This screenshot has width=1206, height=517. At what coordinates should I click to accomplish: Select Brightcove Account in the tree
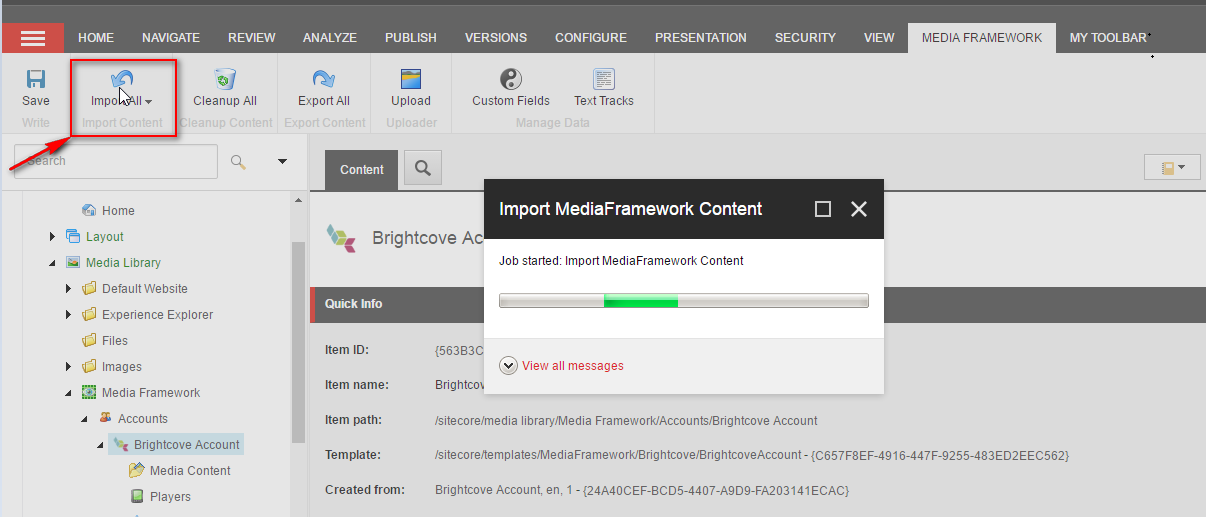tap(187, 445)
